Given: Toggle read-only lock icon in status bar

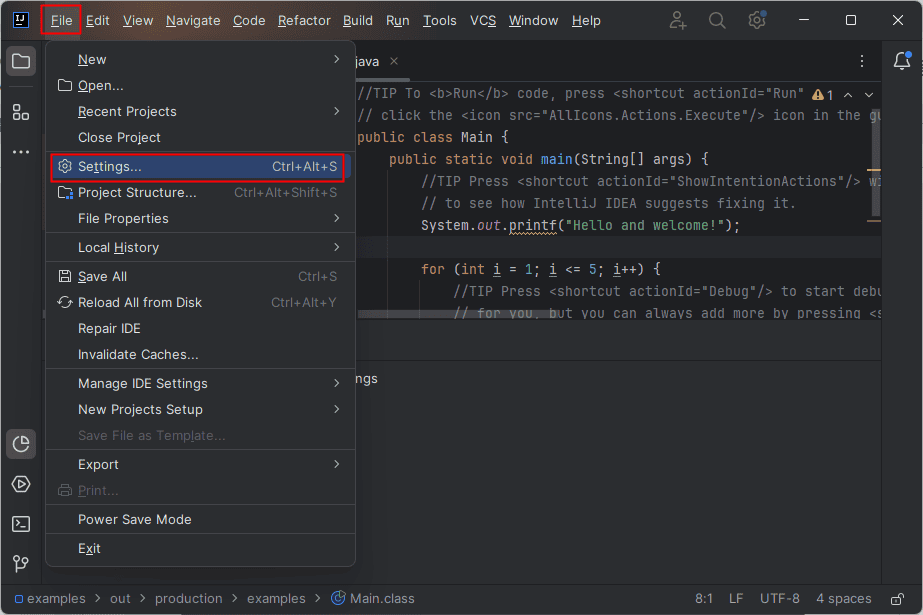Looking at the screenshot, I should (897, 599).
